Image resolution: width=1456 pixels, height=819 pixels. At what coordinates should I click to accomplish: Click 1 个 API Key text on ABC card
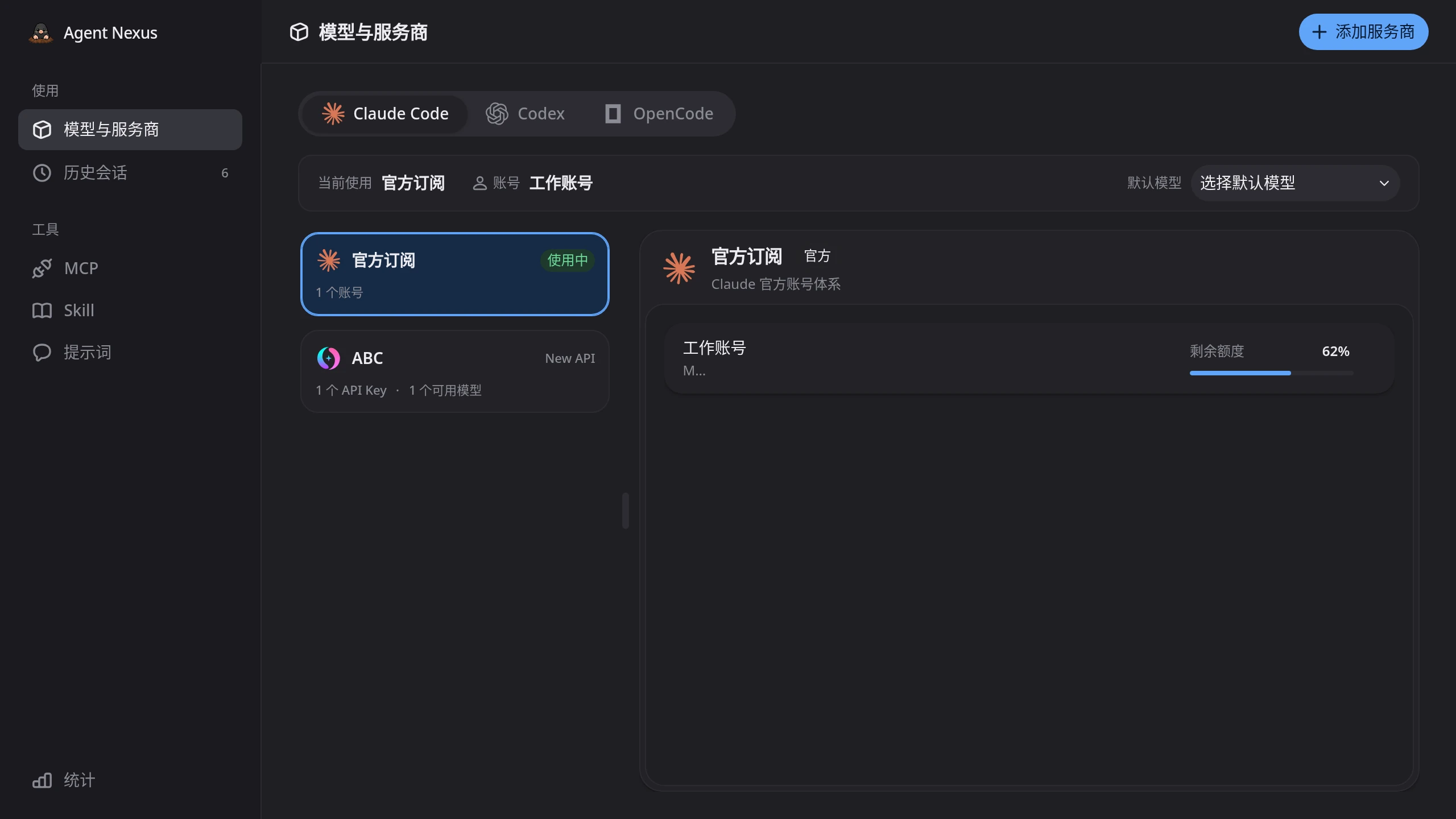351,390
